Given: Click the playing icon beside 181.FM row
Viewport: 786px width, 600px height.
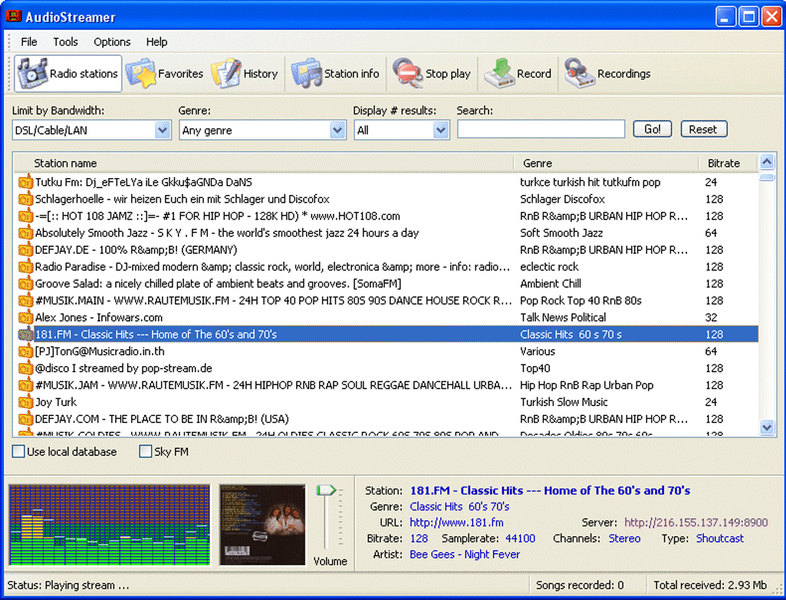Looking at the screenshot, I should [x=25, y=334].
